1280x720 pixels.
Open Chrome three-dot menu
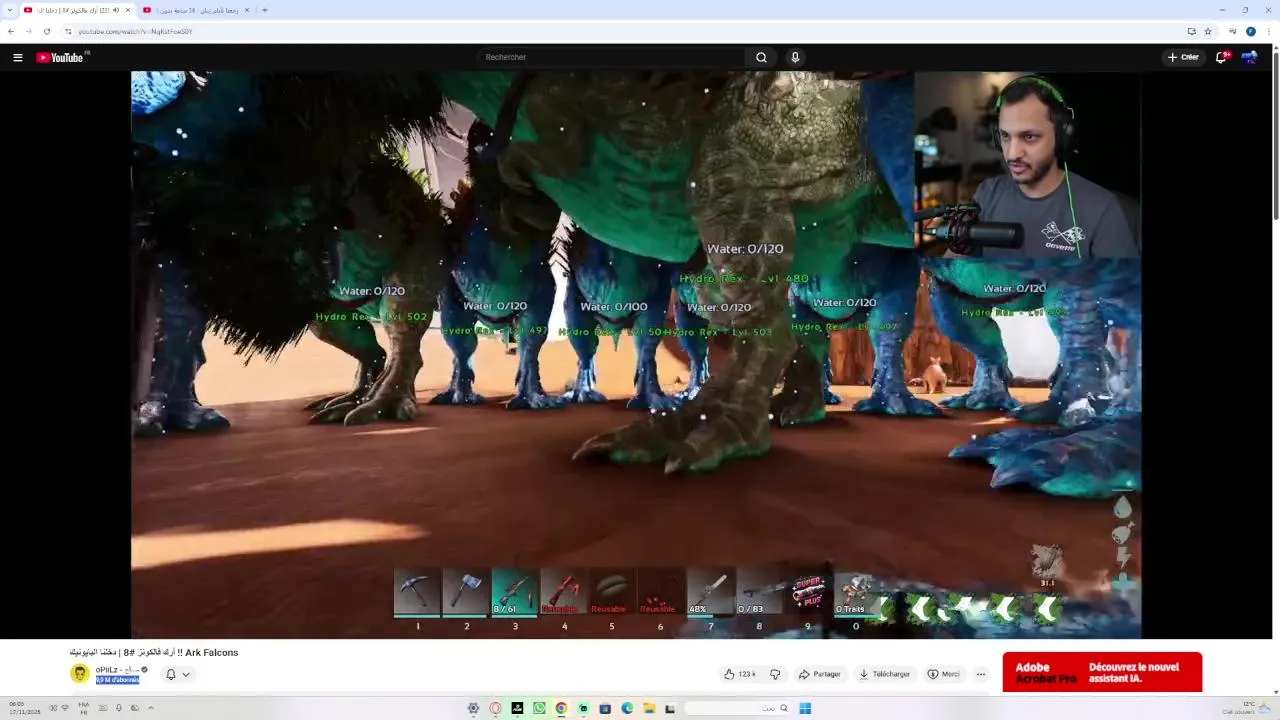(x=1269, y=31)
